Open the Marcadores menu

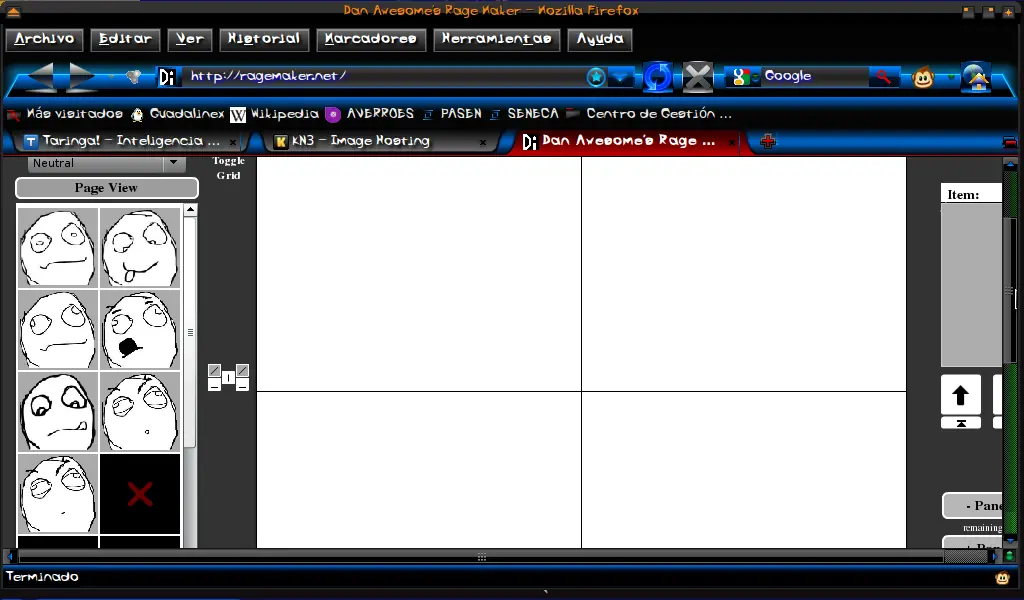[x=370, y=39]
